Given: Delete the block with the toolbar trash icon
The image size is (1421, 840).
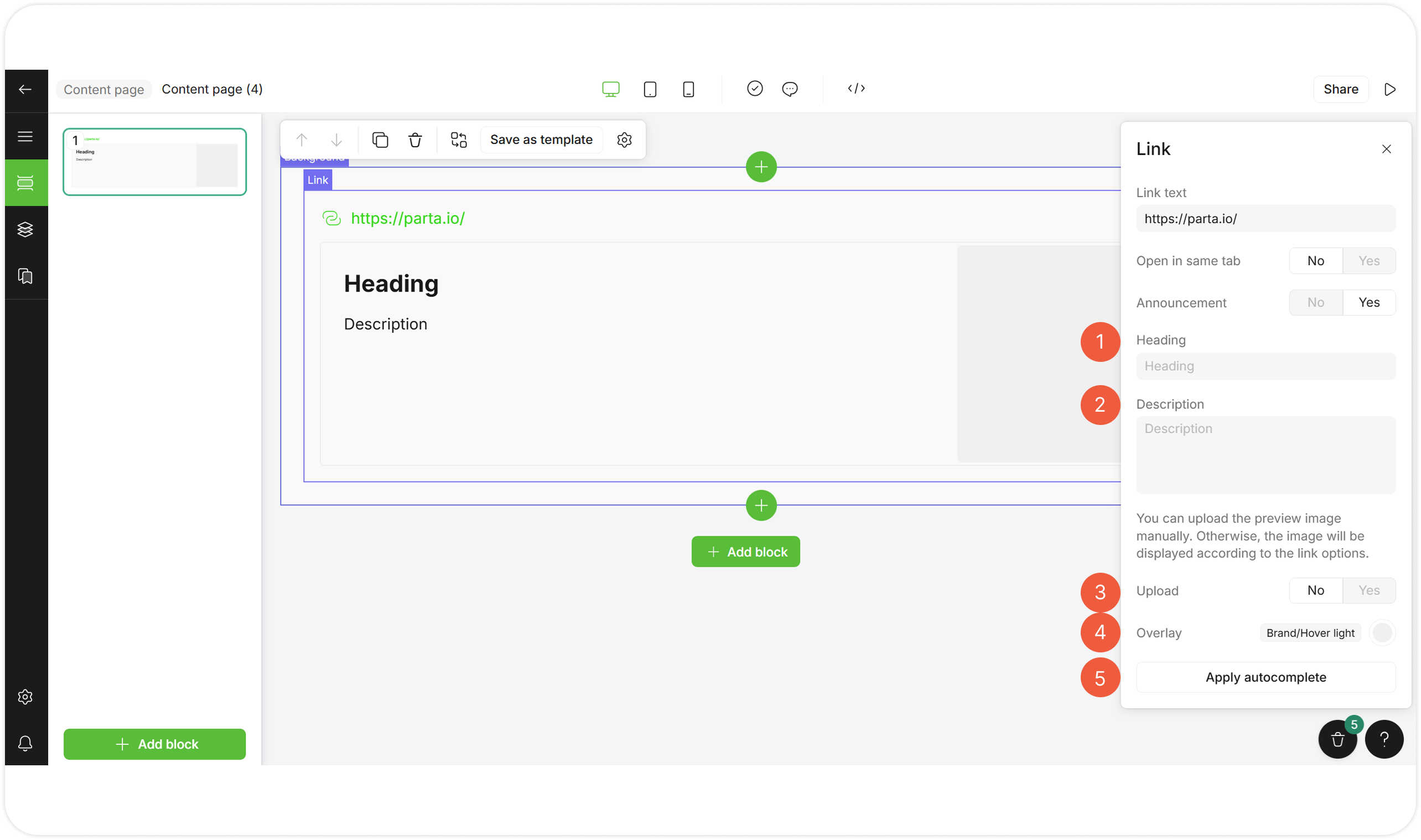Looking at the screenshot, I should point(415,140).
